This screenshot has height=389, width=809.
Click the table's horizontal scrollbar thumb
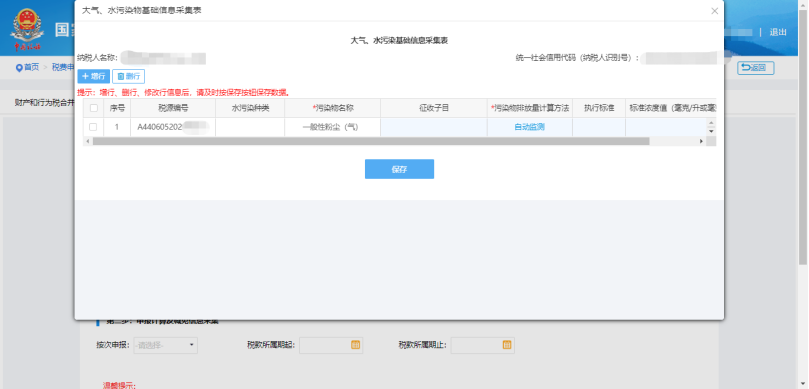(370, 141)
